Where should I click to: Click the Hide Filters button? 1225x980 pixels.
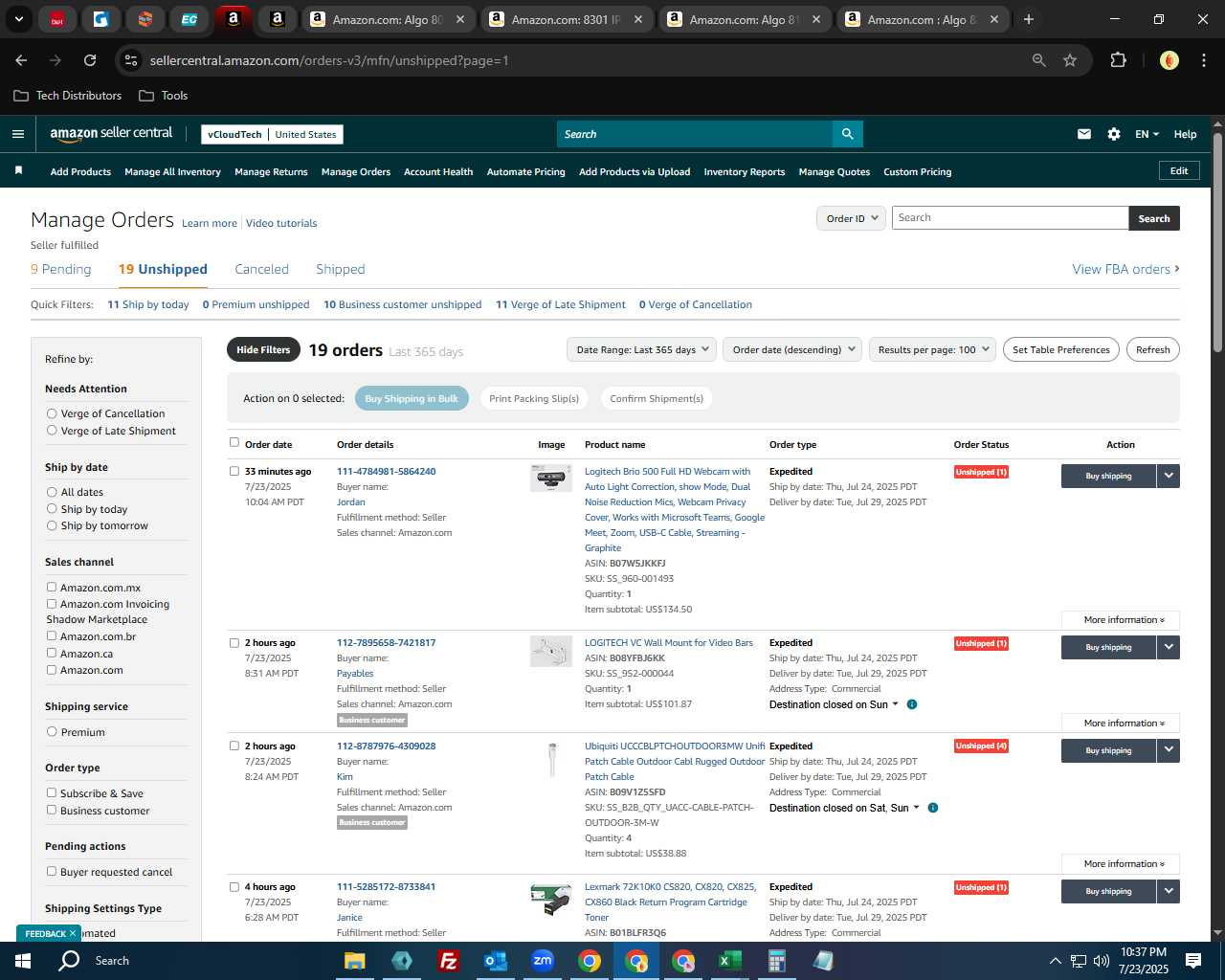[x=263, y=349]
